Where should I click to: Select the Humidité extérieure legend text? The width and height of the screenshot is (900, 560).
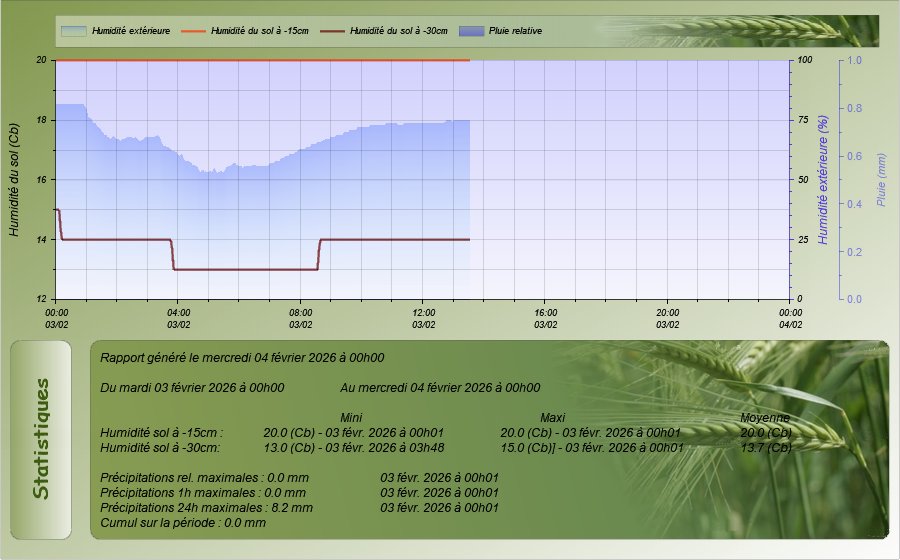coord(132,31)
